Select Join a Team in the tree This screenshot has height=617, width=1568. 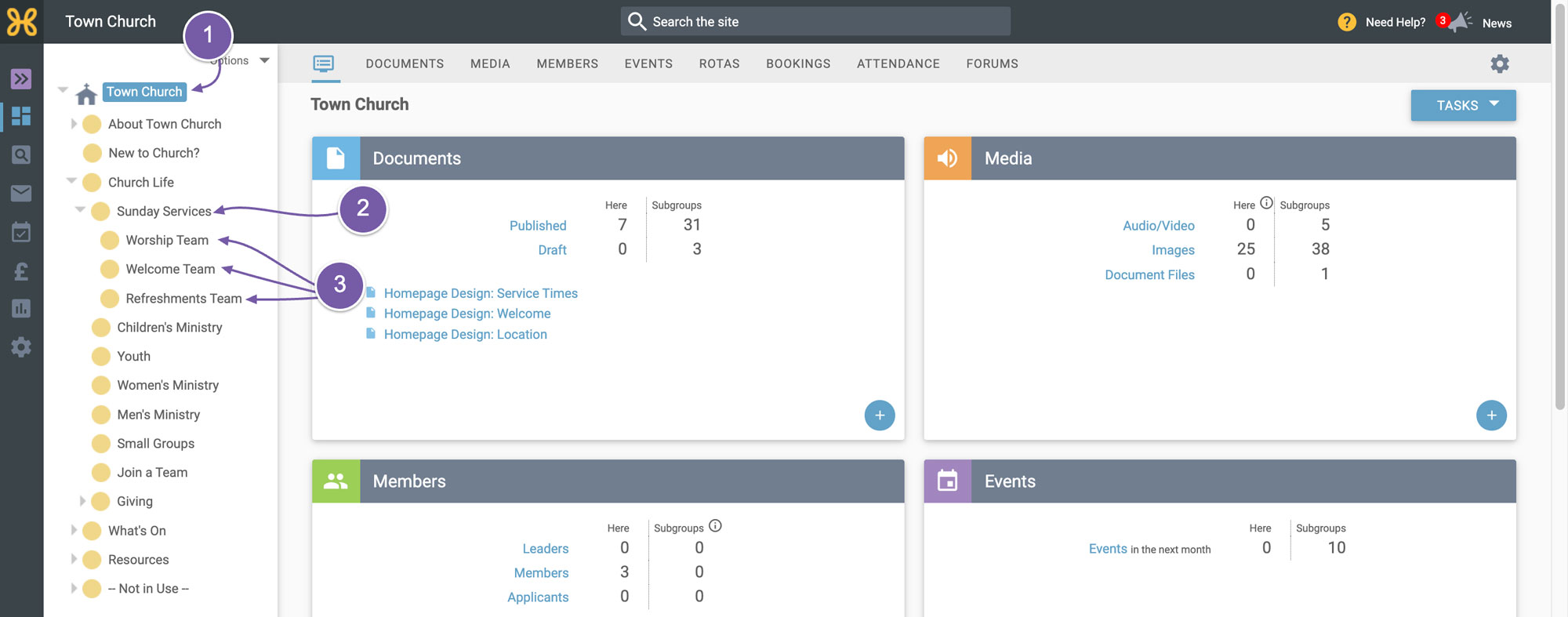(152, 473)
